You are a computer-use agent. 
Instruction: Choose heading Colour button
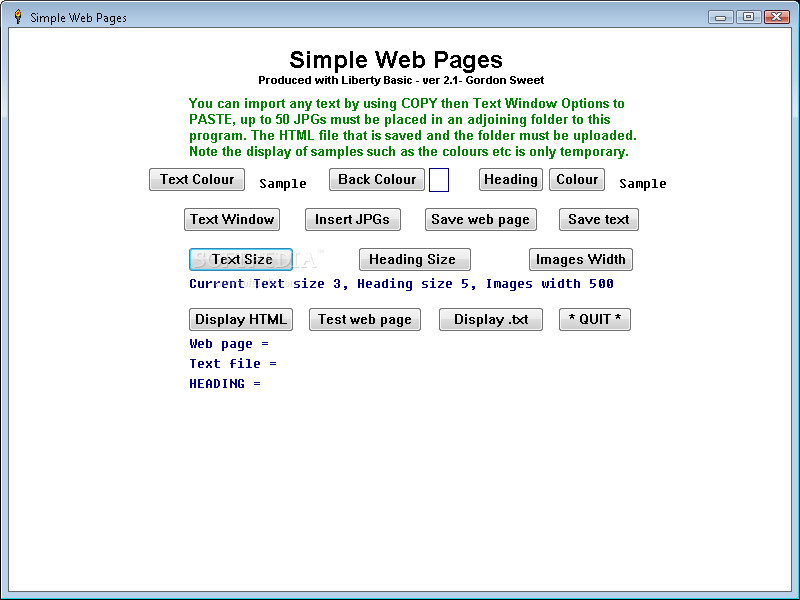click(577, 180)
